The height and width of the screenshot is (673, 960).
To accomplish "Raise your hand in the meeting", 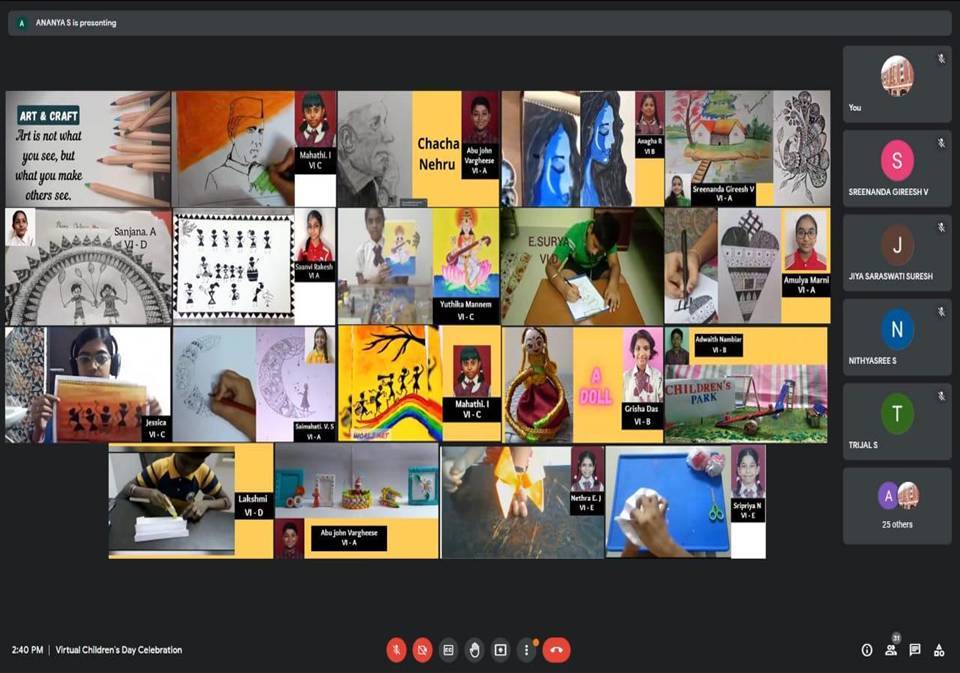I will coord(475,650).
